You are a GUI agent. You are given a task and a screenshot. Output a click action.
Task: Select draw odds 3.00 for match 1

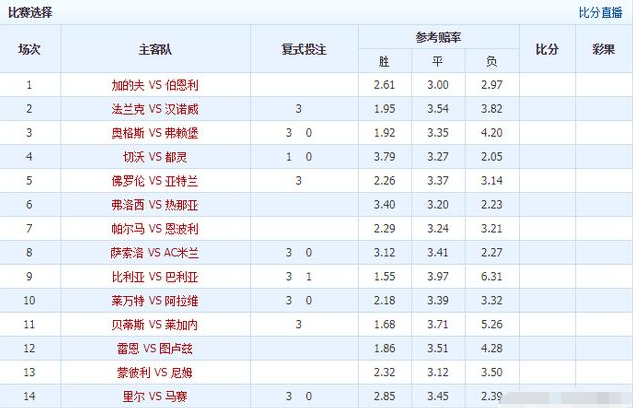pyautogui.click(x=438, y=85)
